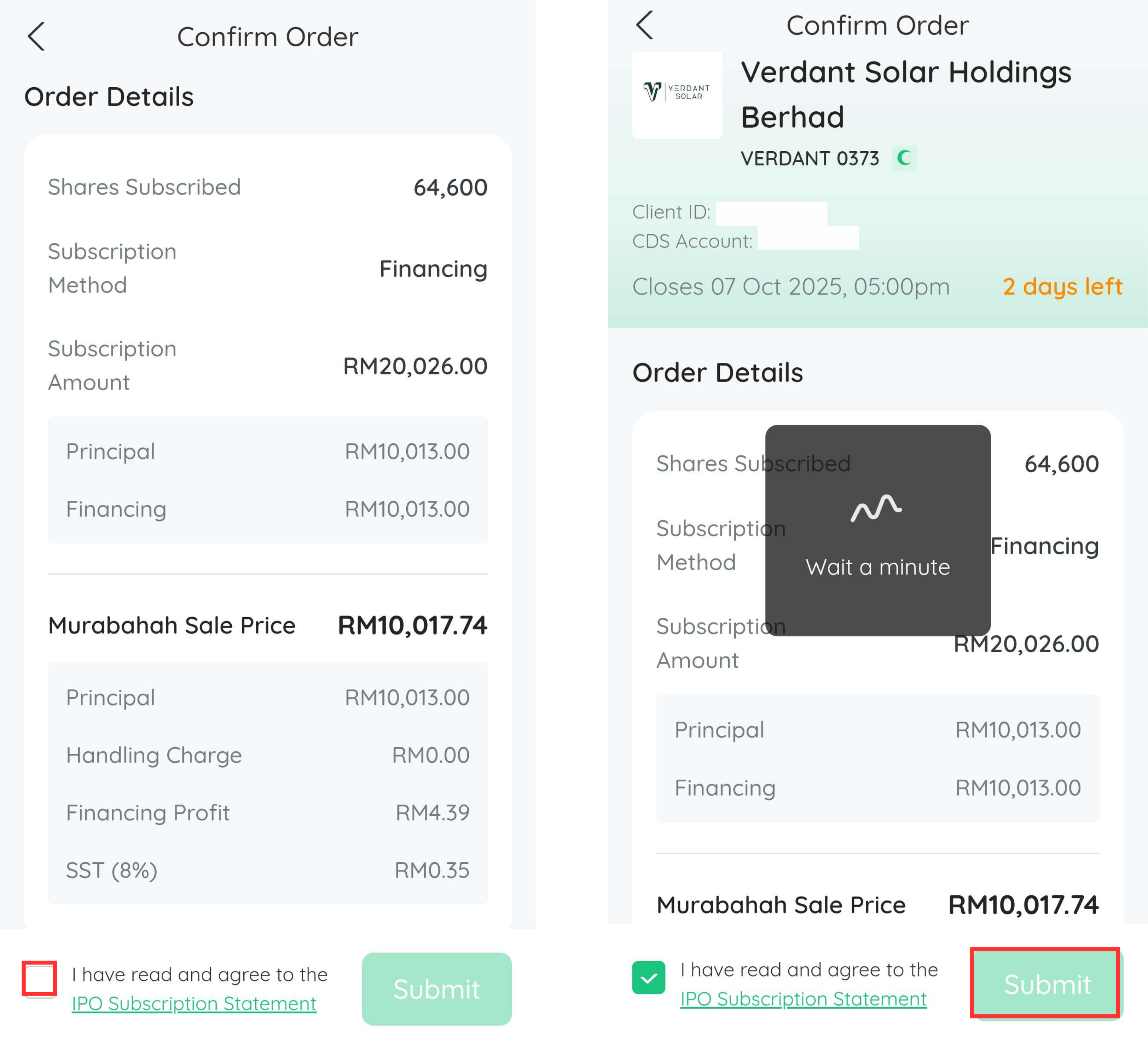Tap the SST (8%) RM0.35 row
Viewport: 1148px width, 1049px height.
[268, 870]
